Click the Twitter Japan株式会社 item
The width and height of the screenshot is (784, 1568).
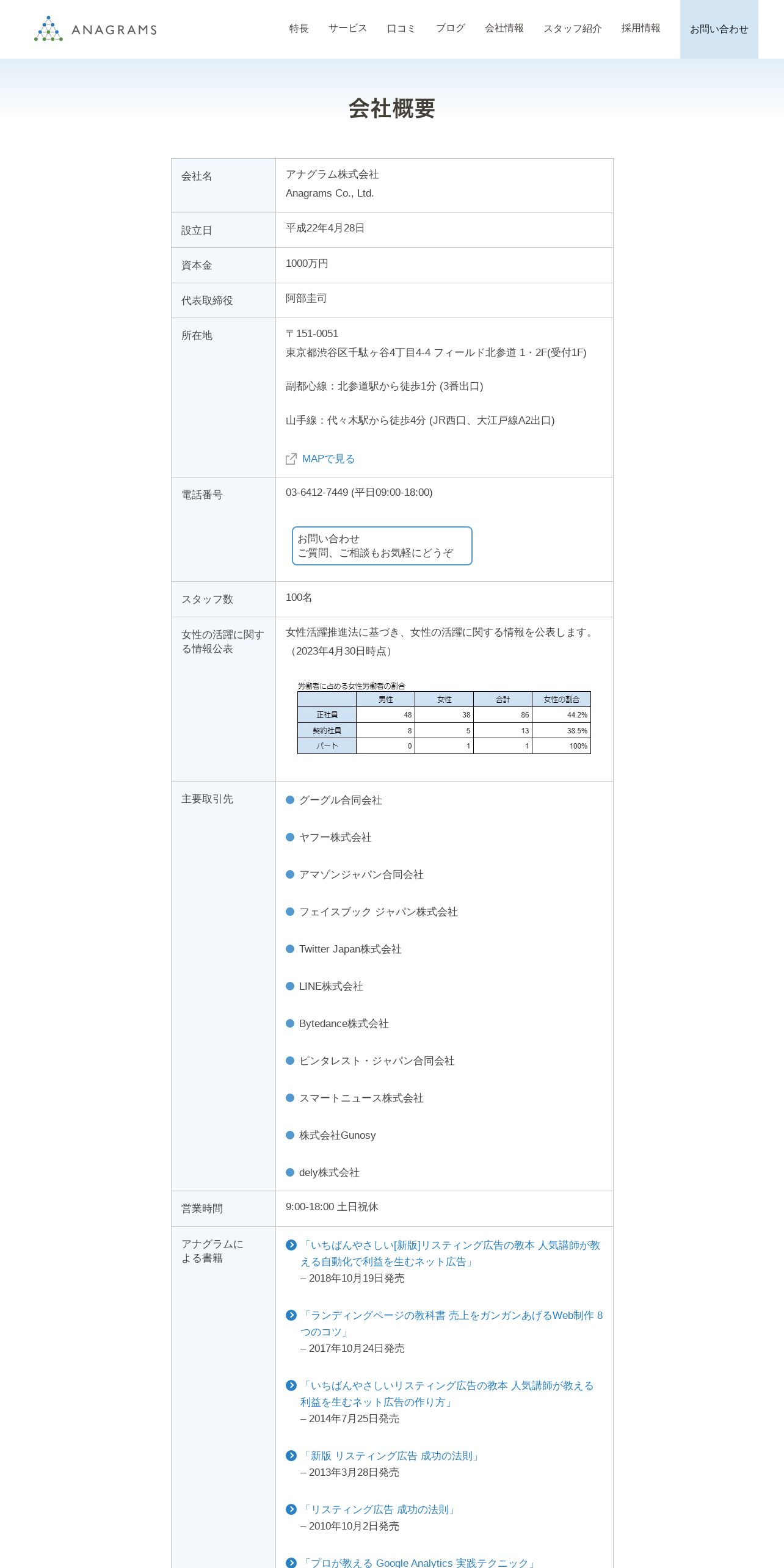click(x=350, y=949)
